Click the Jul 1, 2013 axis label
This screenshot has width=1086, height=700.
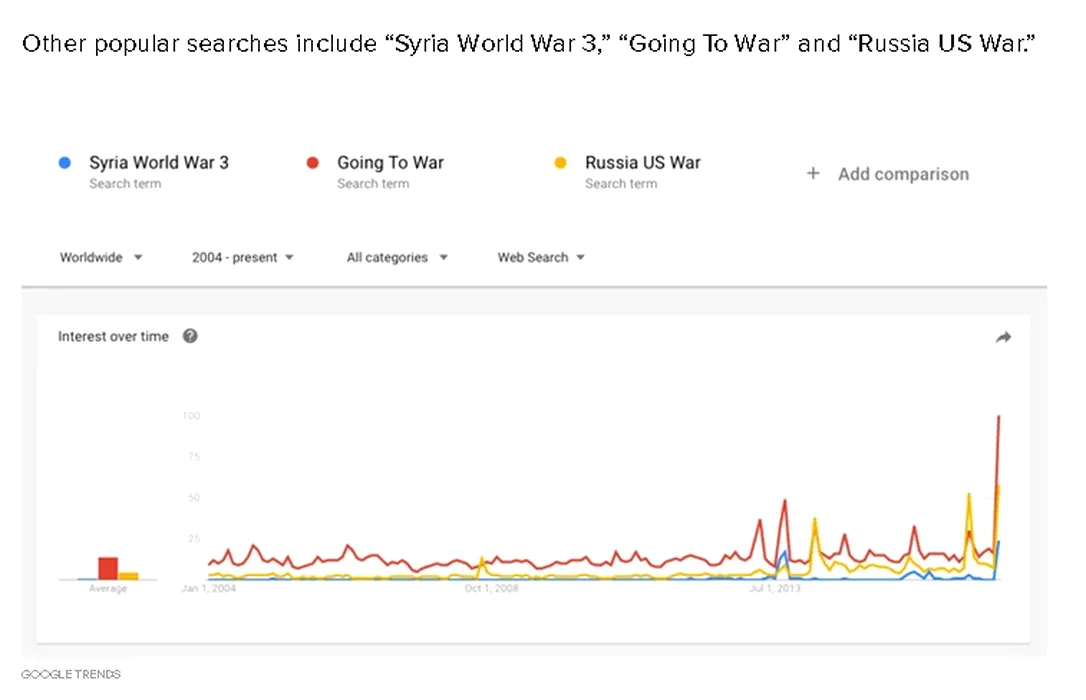click(x=775, y=589)
